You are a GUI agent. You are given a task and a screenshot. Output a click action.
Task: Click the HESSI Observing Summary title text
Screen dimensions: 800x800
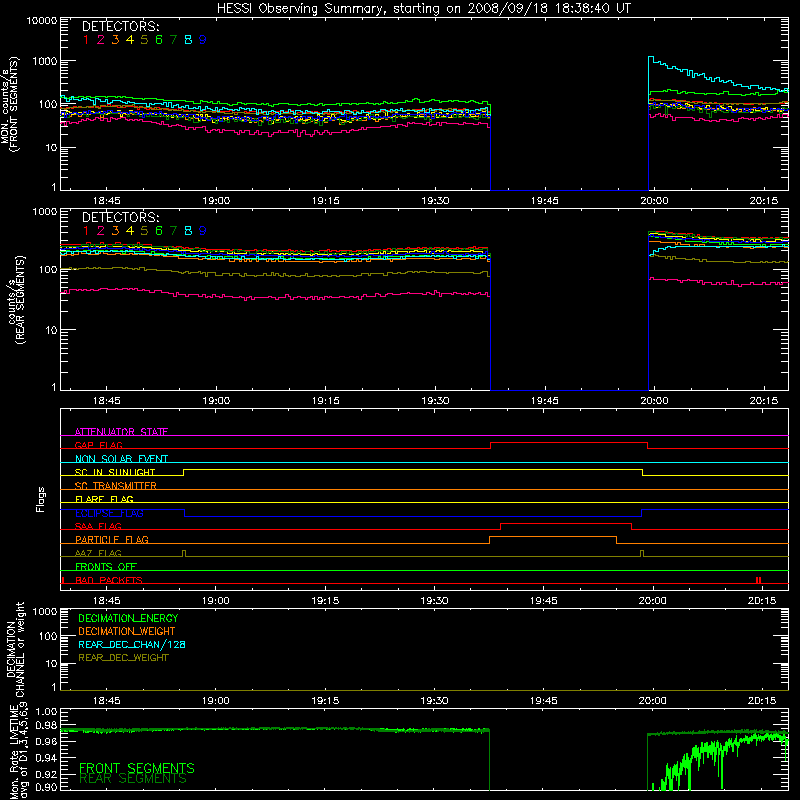(x=423, y=9)
